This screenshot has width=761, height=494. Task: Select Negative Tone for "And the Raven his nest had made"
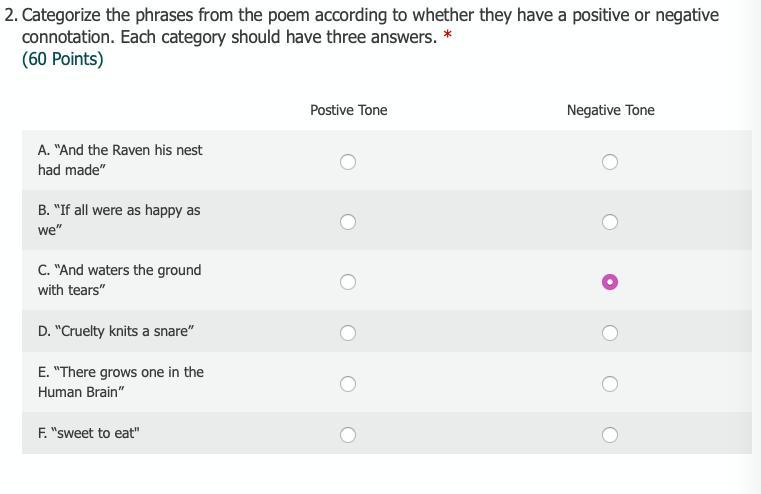click(610, 162)
